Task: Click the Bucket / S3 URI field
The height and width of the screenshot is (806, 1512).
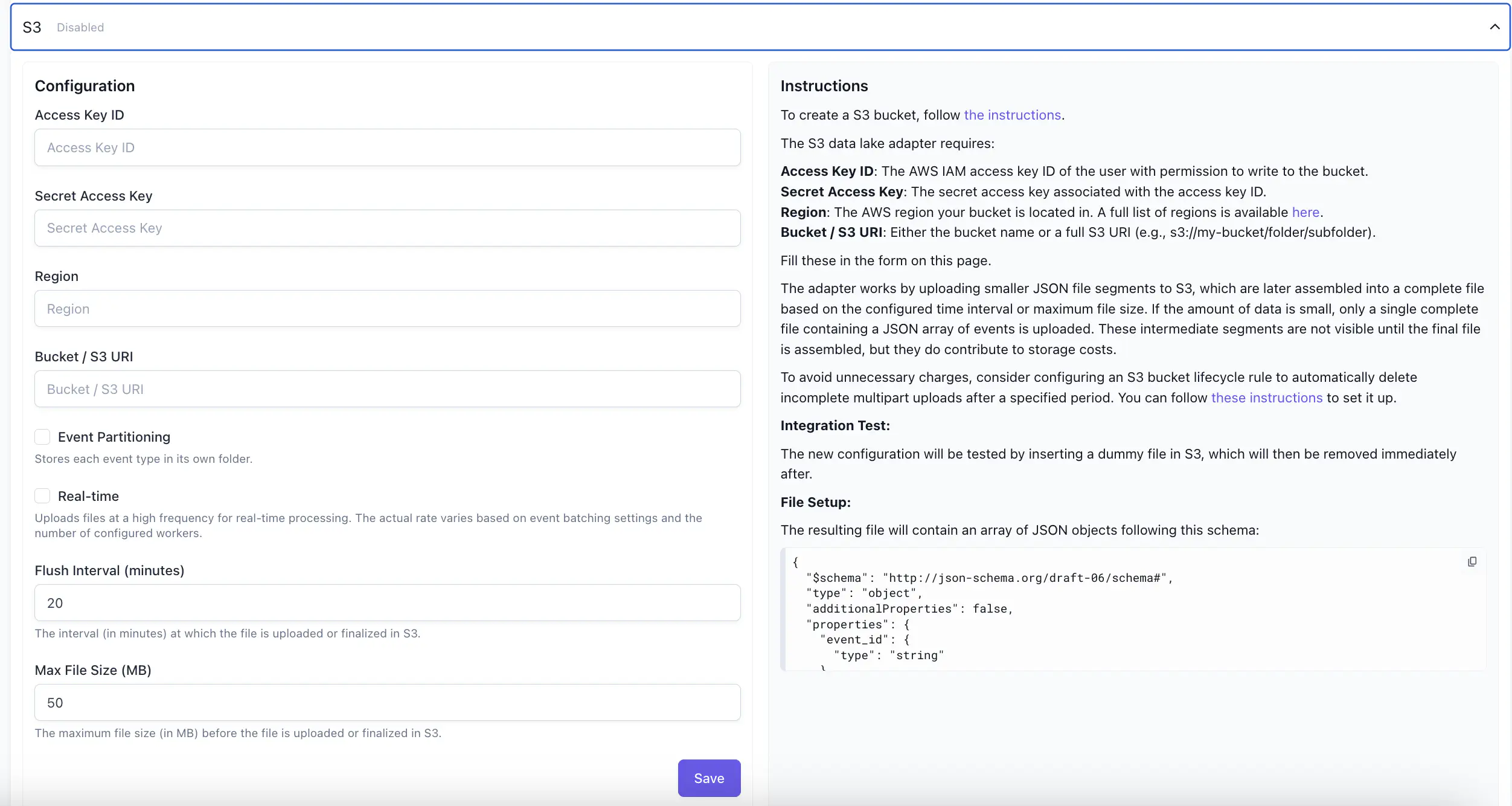Action: 387,389
